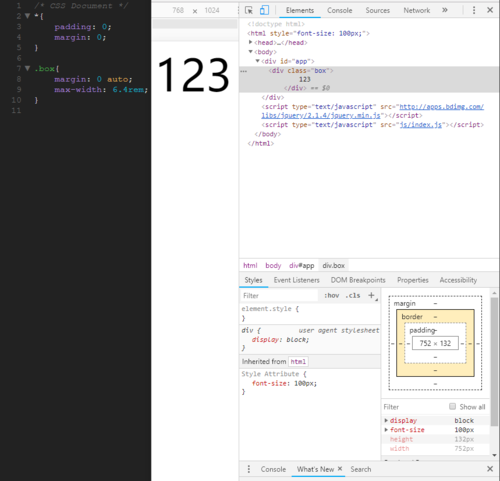Close the bottom drawer with X

490,469
